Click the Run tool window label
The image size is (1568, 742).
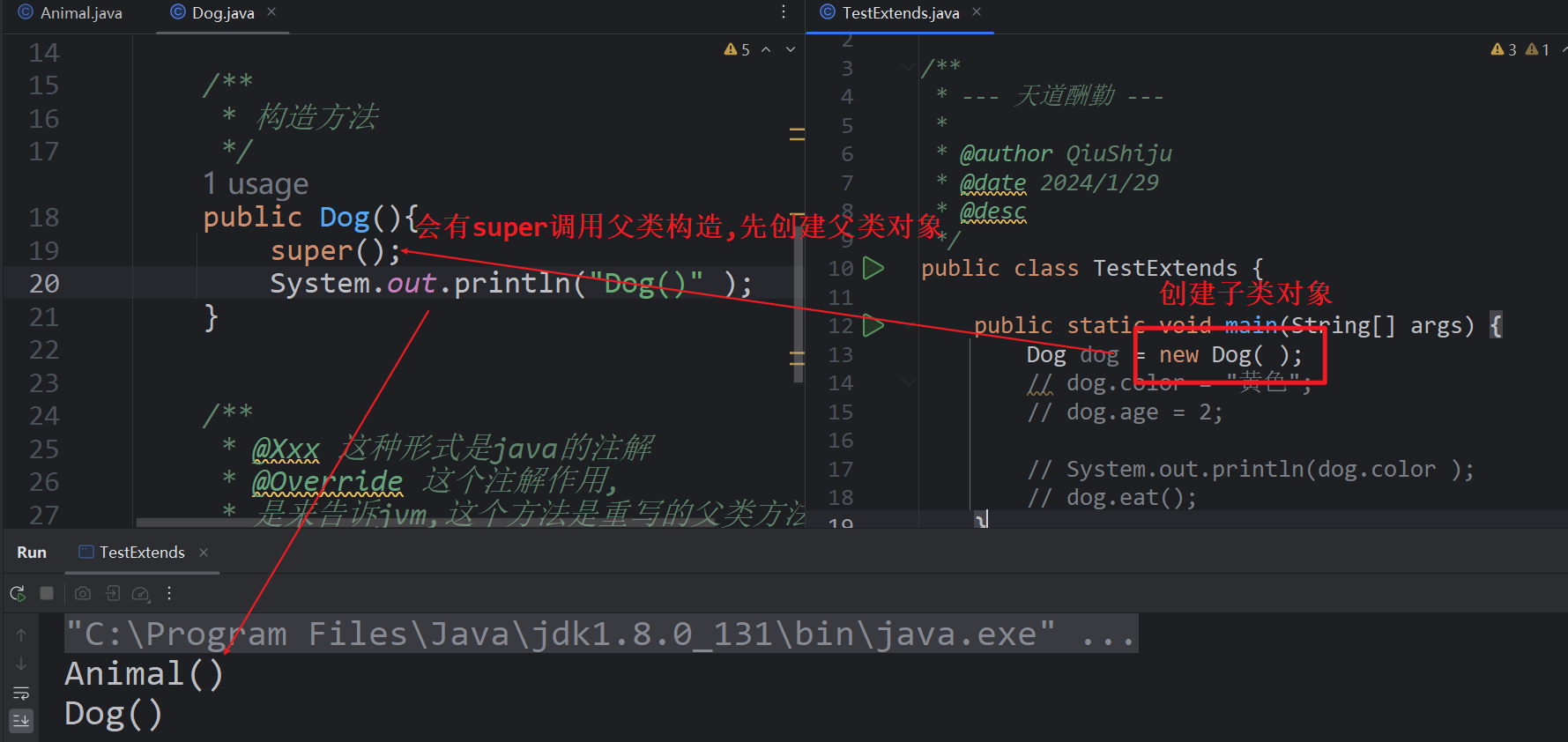32,553
